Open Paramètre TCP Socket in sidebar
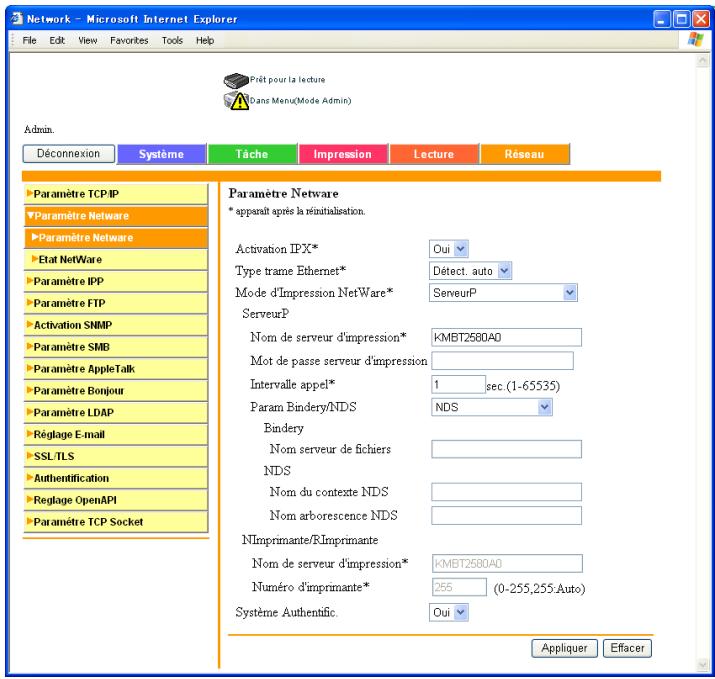This screenshot has width=715, height=679. click(x=116, y=522)
